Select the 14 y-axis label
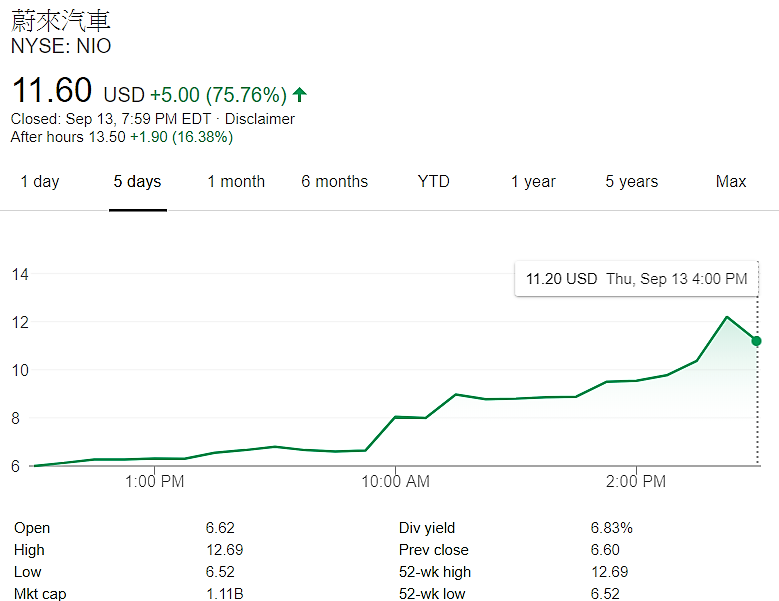 point(20,274)
